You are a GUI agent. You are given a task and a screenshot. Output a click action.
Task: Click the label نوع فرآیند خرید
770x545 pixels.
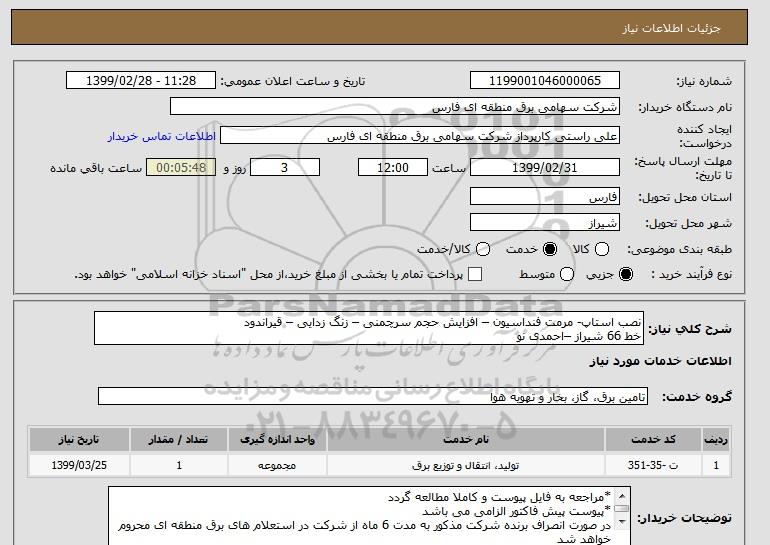(691, 274)
